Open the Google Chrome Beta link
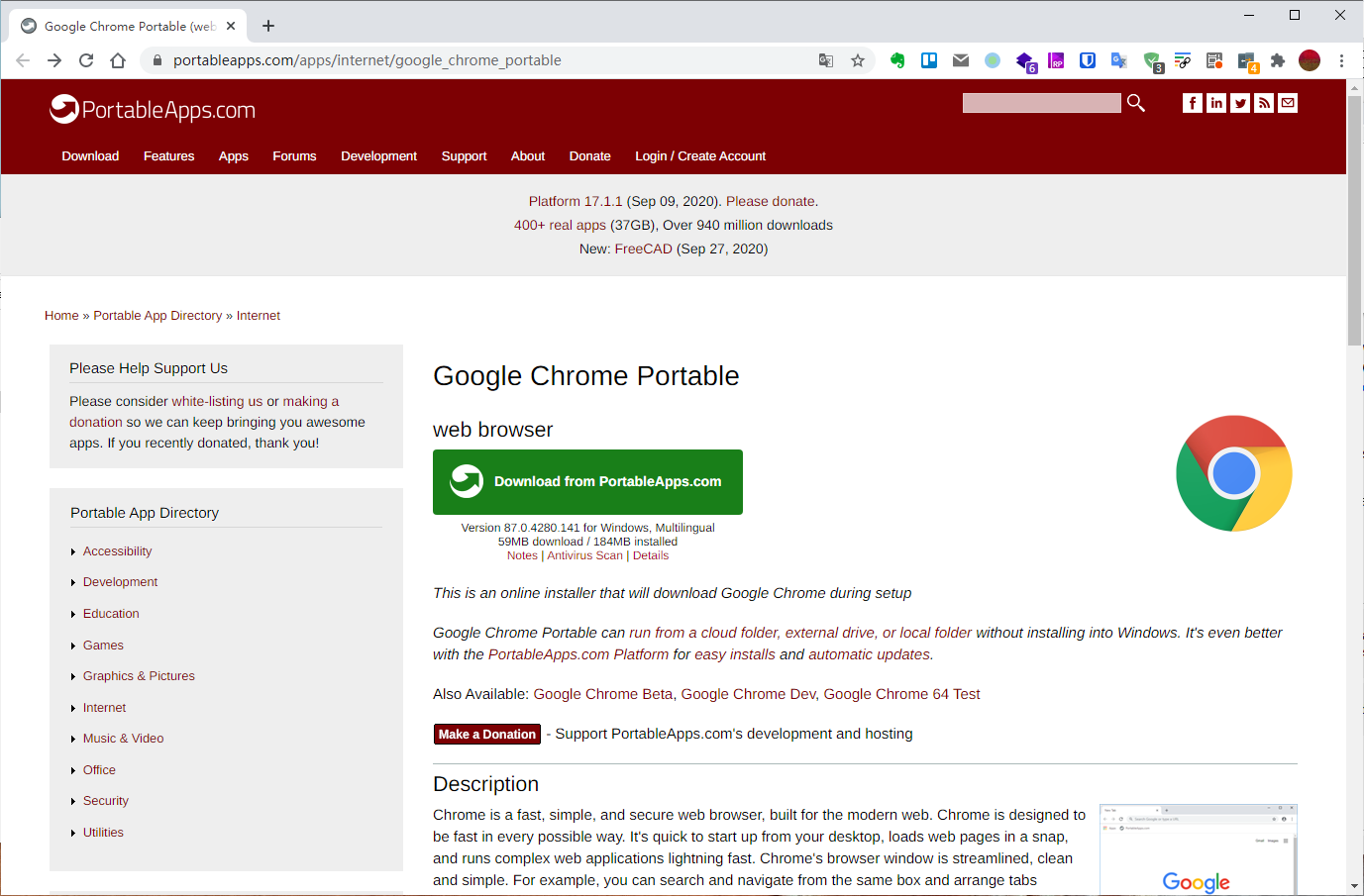The width and height of the screenshot is (1364, 896). pyautogui.click(x=603, y=694)
